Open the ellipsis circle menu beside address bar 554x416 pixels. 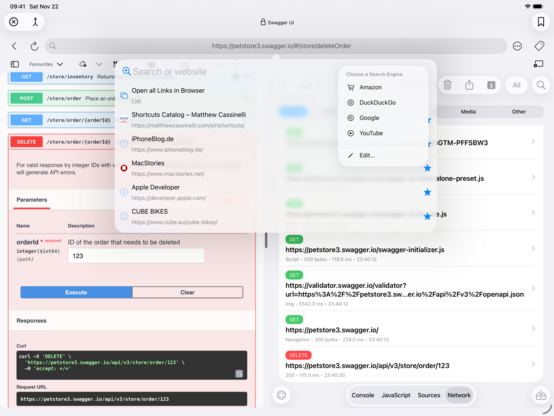point(517,46)
